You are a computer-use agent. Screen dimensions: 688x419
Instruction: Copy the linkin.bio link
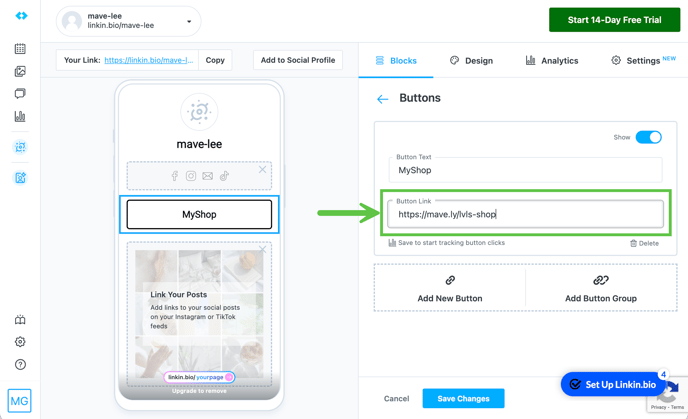tap(215, 60)
